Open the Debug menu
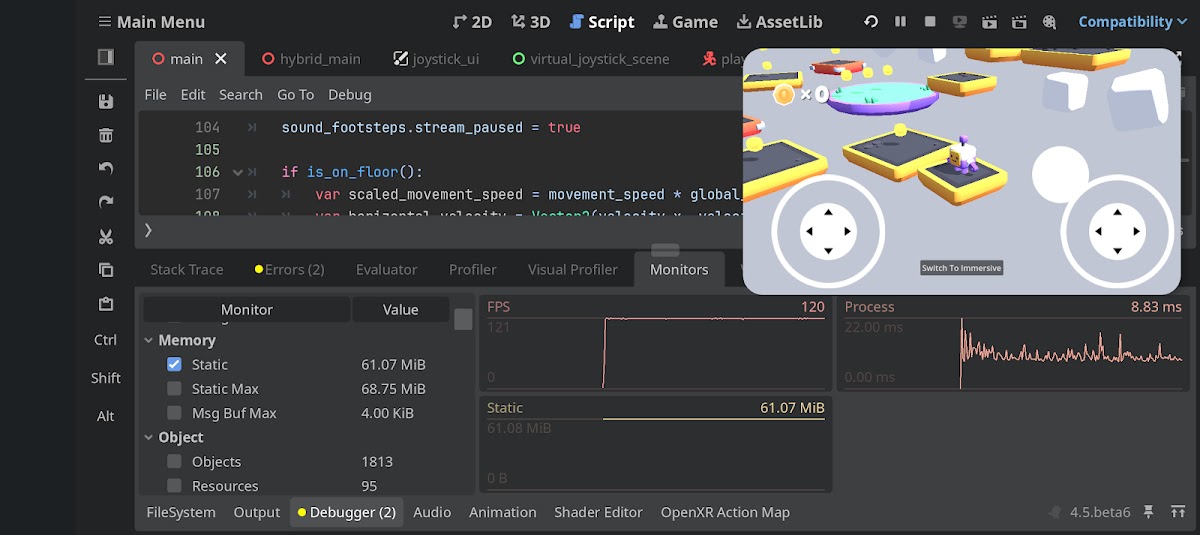This screenshot has height=535, width=1200. pyautogui.click(x=349, y=95)
